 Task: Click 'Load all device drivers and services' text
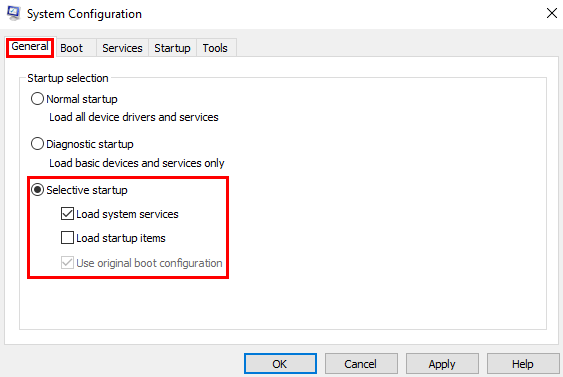134,117
